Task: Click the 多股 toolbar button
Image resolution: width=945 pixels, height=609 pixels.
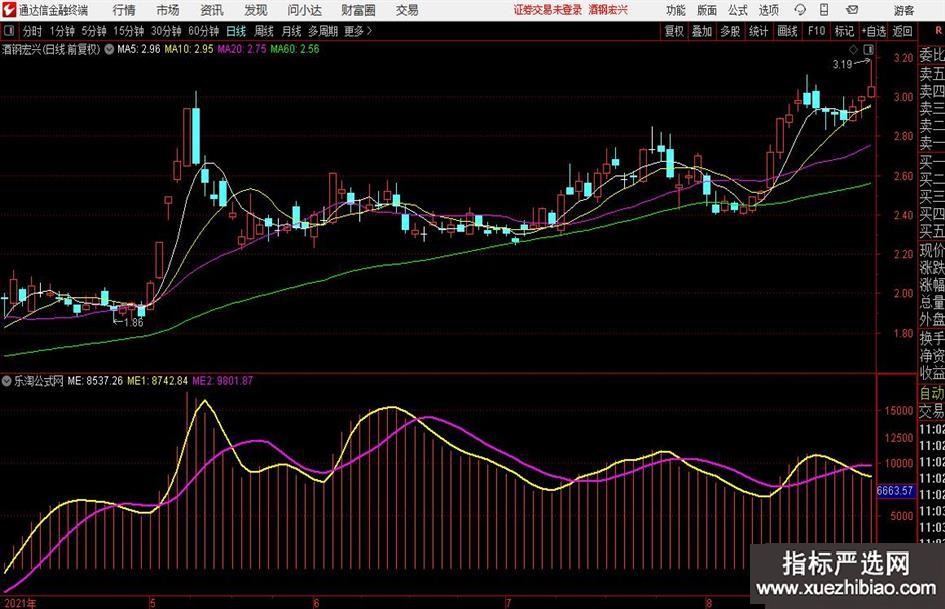Action: (730, 31)
